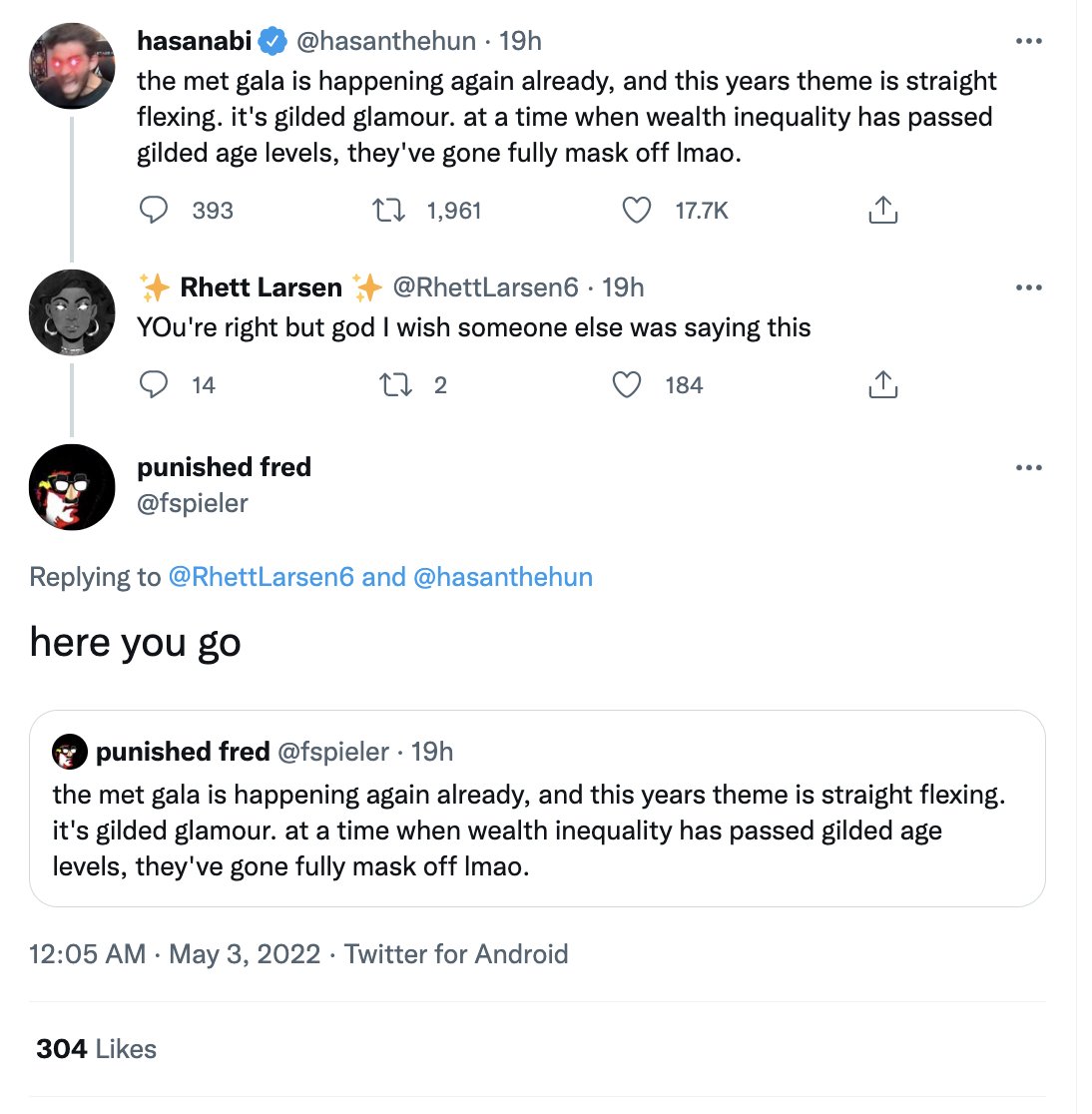
Task: Open punished fred's large profile avatar
Action: [x=72, y=487]
